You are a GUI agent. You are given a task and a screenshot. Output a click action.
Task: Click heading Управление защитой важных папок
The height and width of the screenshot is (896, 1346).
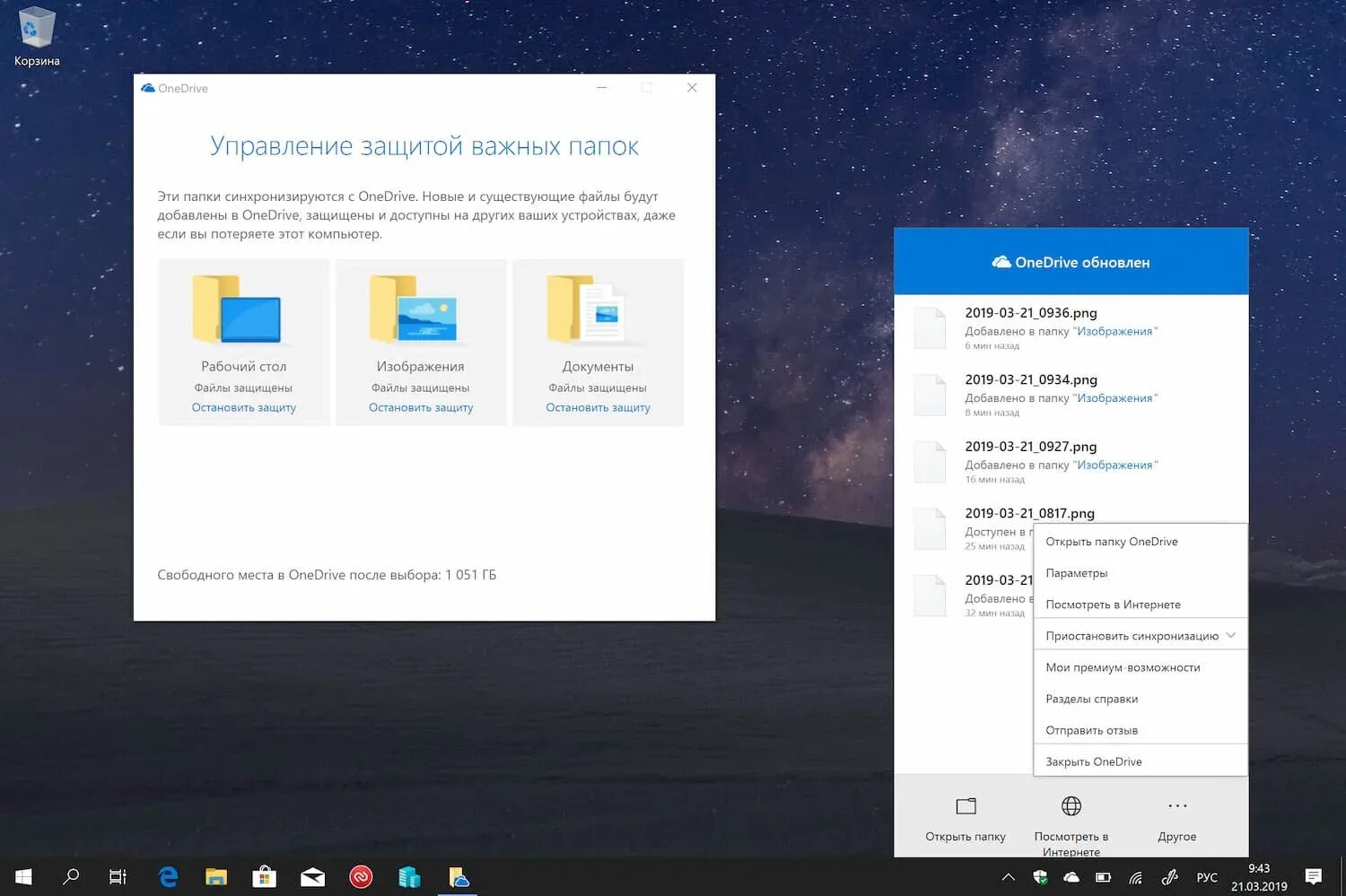424,146
